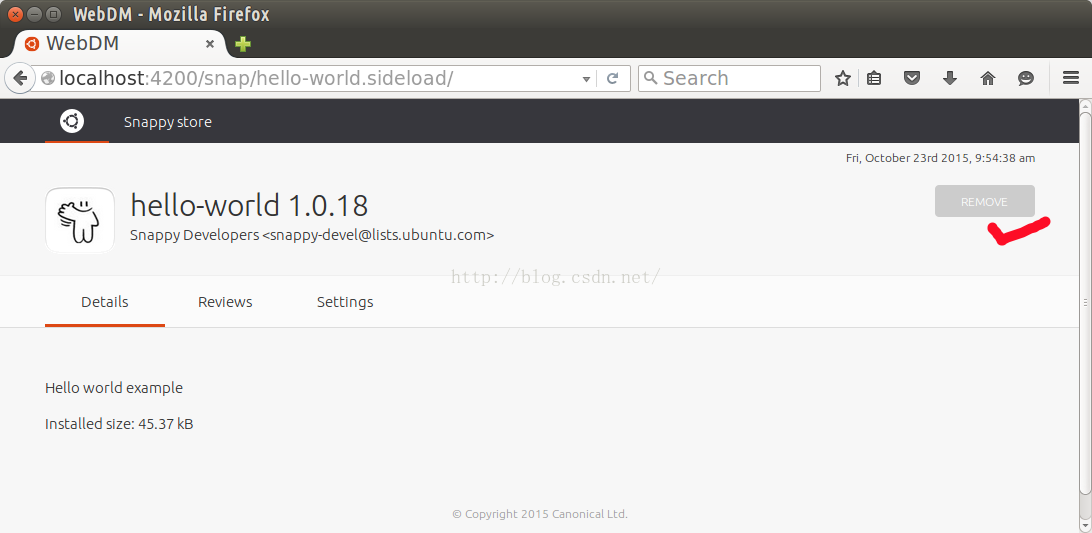The width and height of the screenshot is (1092, 533).
Task: Click the page vertical scrollbar
Action: click(x=1085, y=302)
